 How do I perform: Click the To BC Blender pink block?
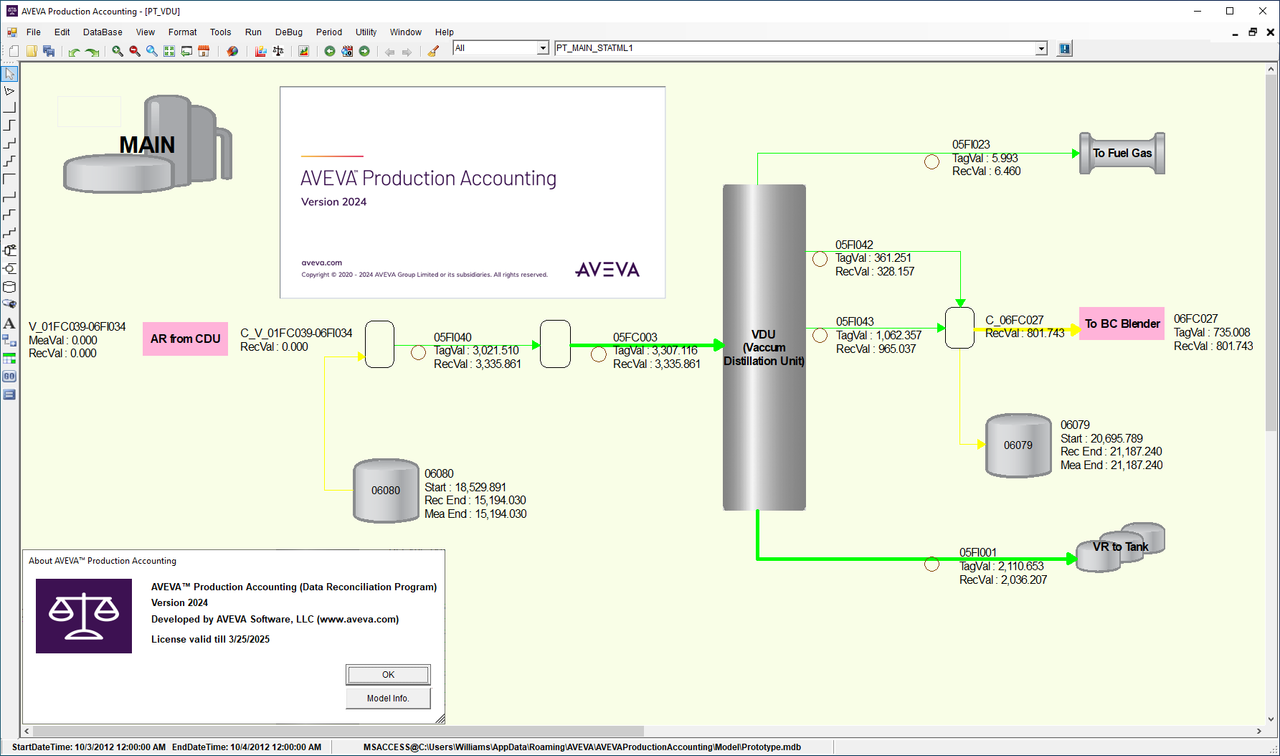tap(1122, 324)
